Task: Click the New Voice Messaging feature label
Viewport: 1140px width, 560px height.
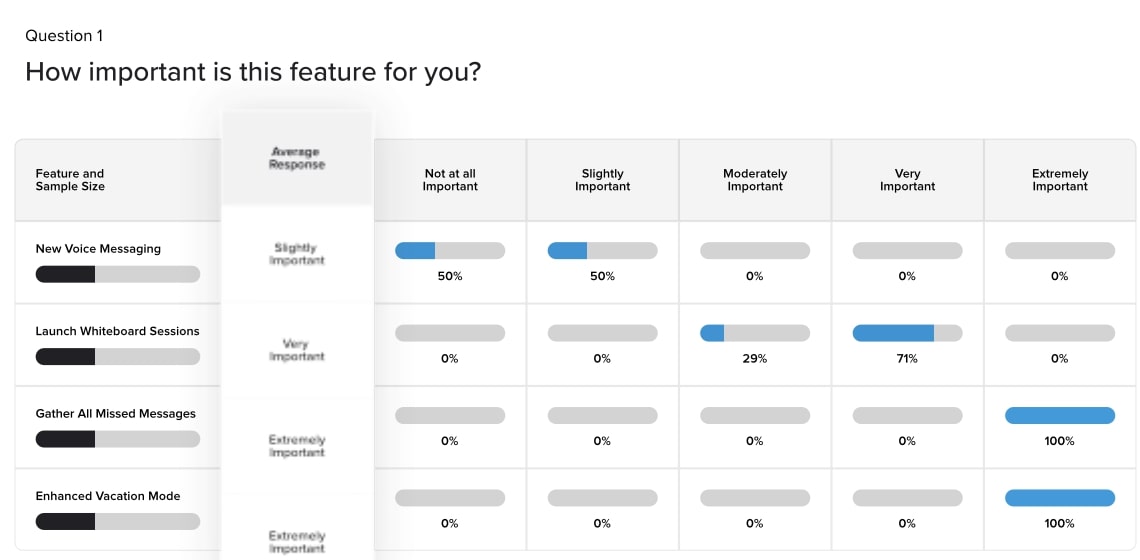Action: [x=98, y=249]
